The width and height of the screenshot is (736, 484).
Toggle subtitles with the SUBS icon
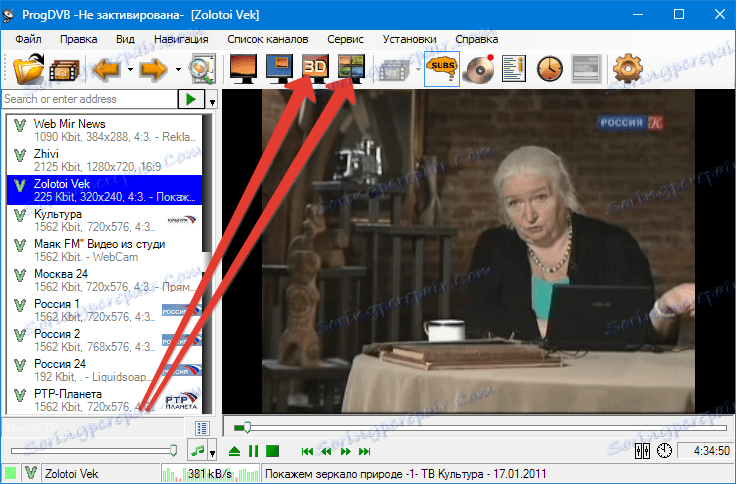coord(442,69)
